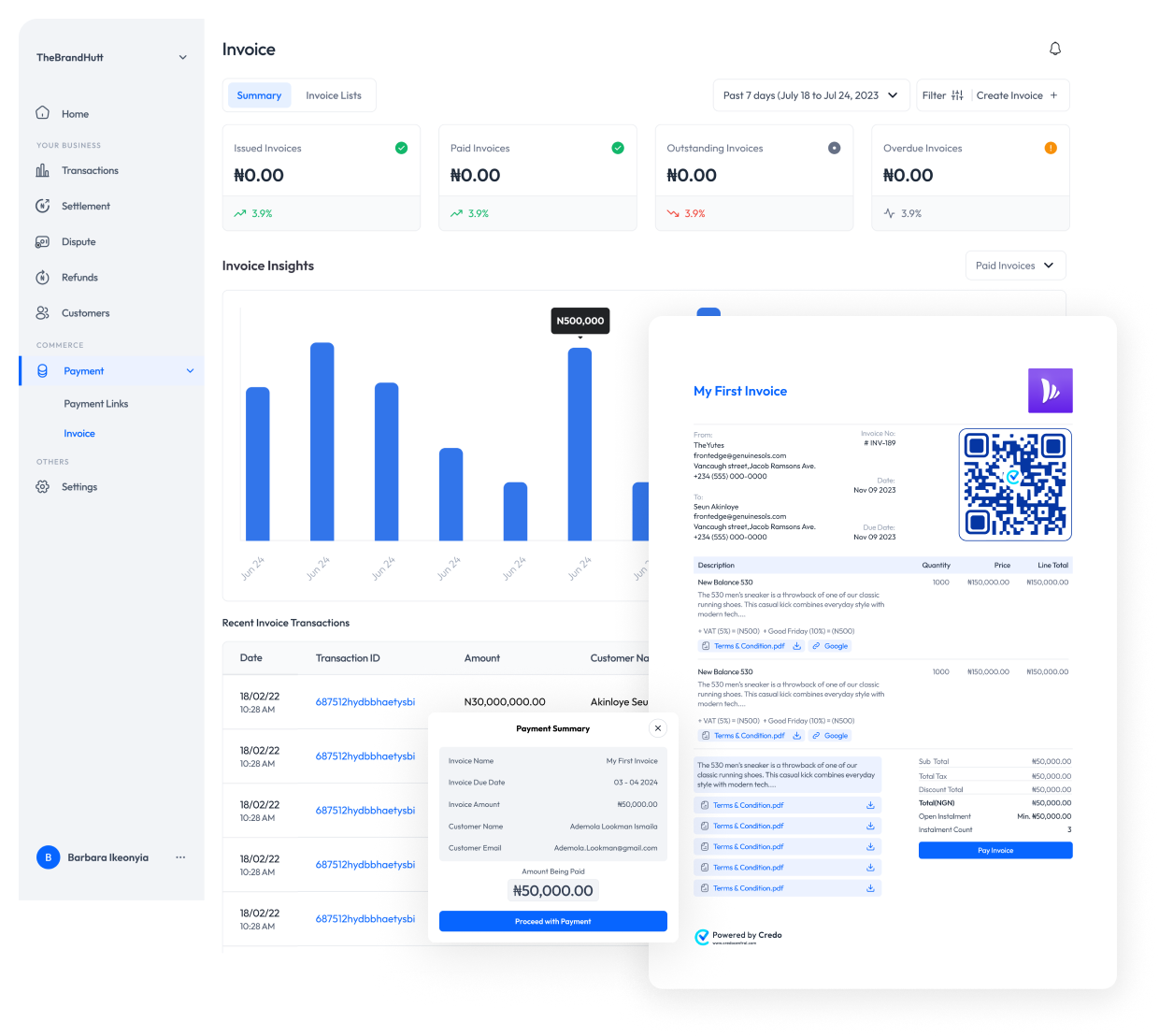Click the plus icon beside Create Invoice
The image size is (1159, 1036).
(1053, 95)
